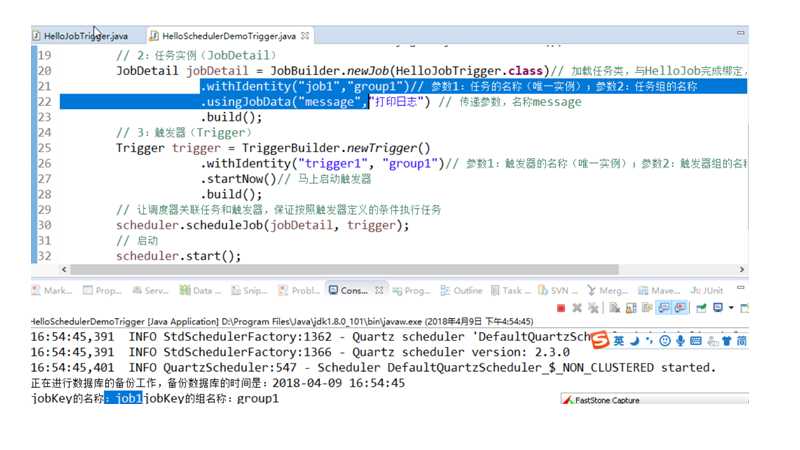Open the Outline view tab

[x=461, y=290]
